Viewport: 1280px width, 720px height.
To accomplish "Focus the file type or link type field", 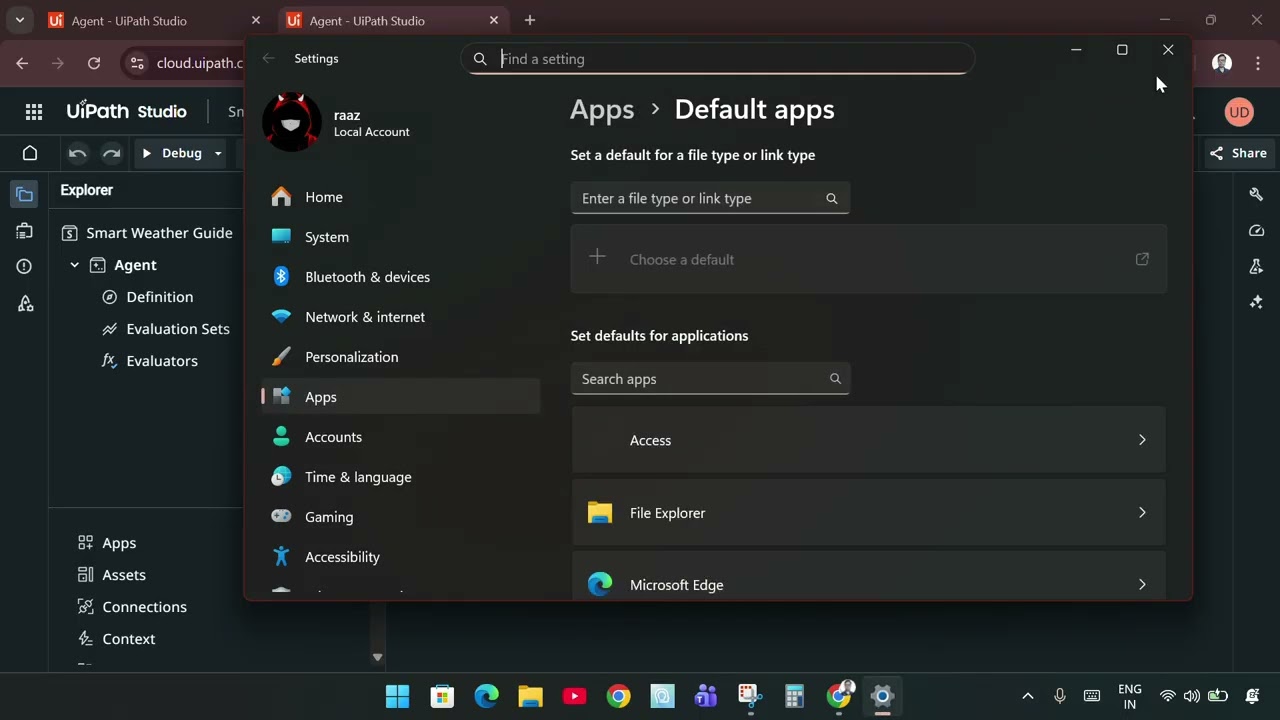I will pos(710,198).
